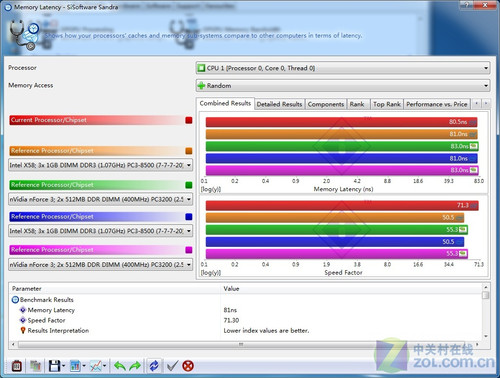
Task: Open the dropdown arrow next to save icon
Action: (x=63, y=366)
